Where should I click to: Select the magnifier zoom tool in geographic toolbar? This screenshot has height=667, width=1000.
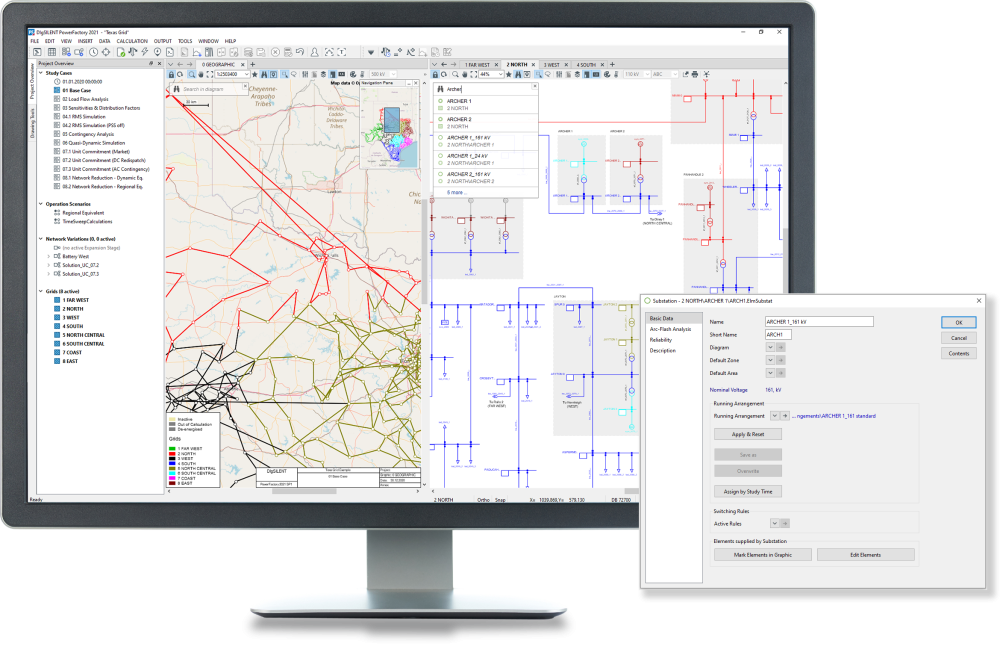coord(191,75)
